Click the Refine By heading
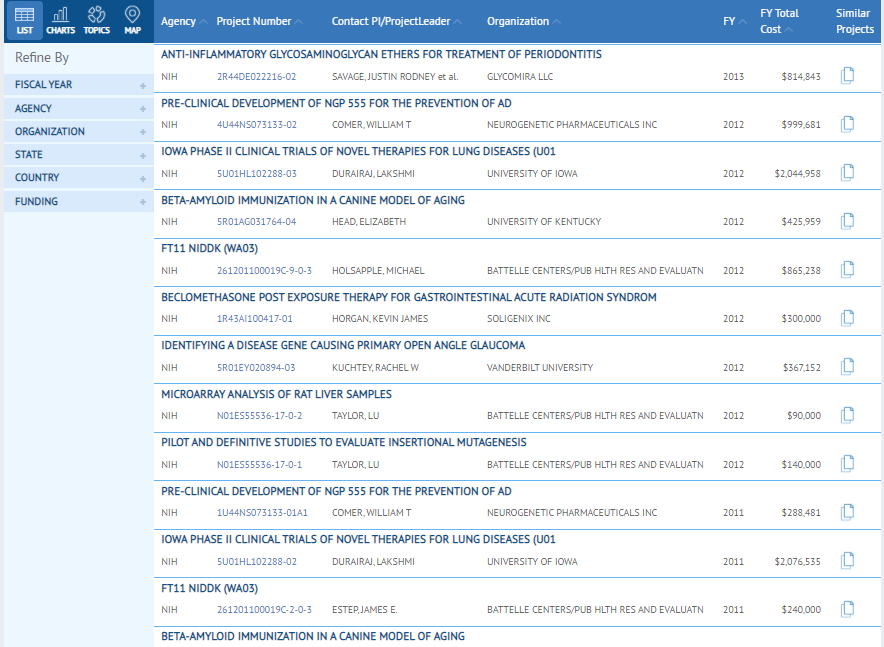Viewport: 884px width, 647px height. point(42,57)
